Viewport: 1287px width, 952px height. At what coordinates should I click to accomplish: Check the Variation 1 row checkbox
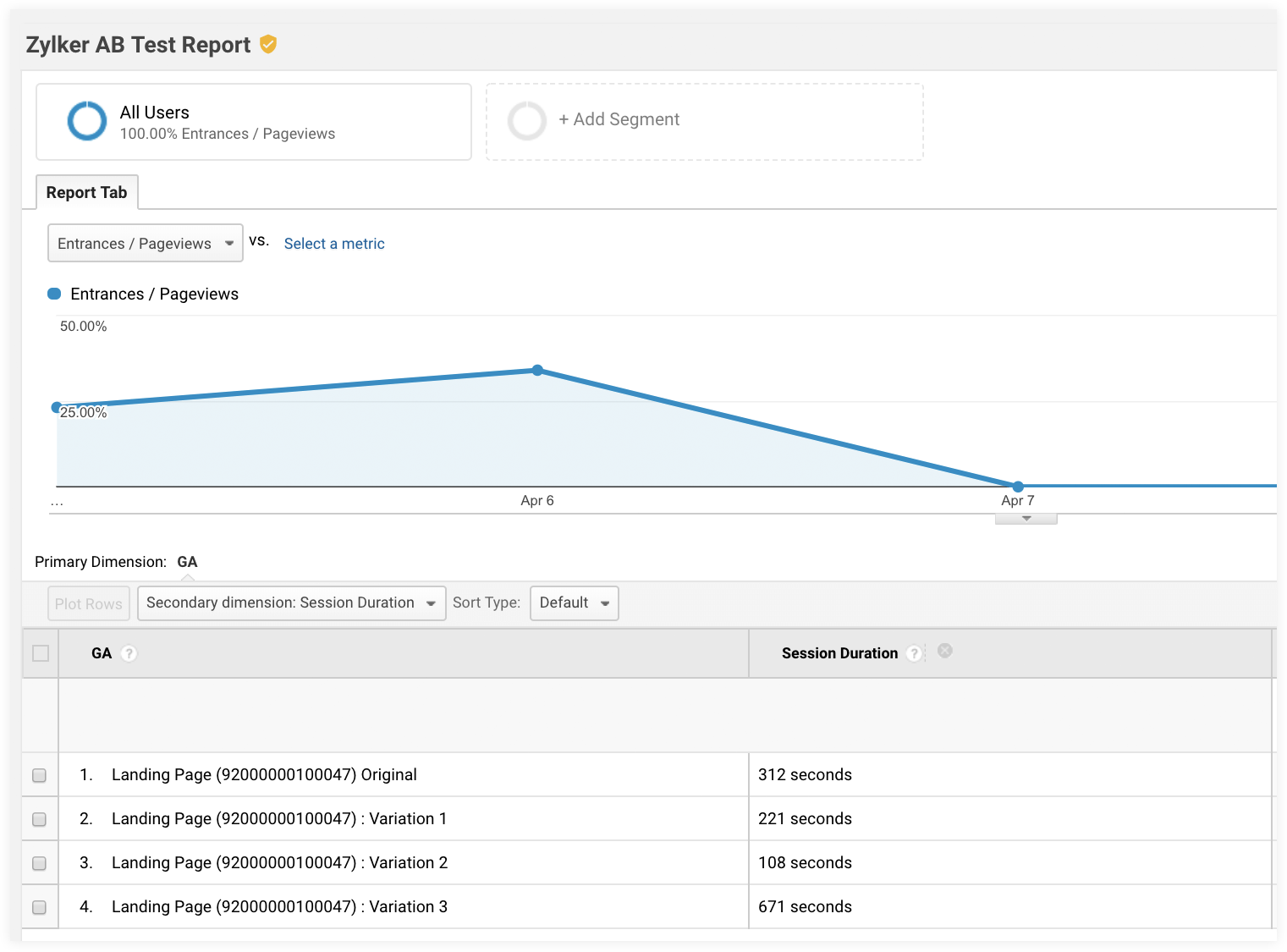pyautogui.click(x=39, y=819)
